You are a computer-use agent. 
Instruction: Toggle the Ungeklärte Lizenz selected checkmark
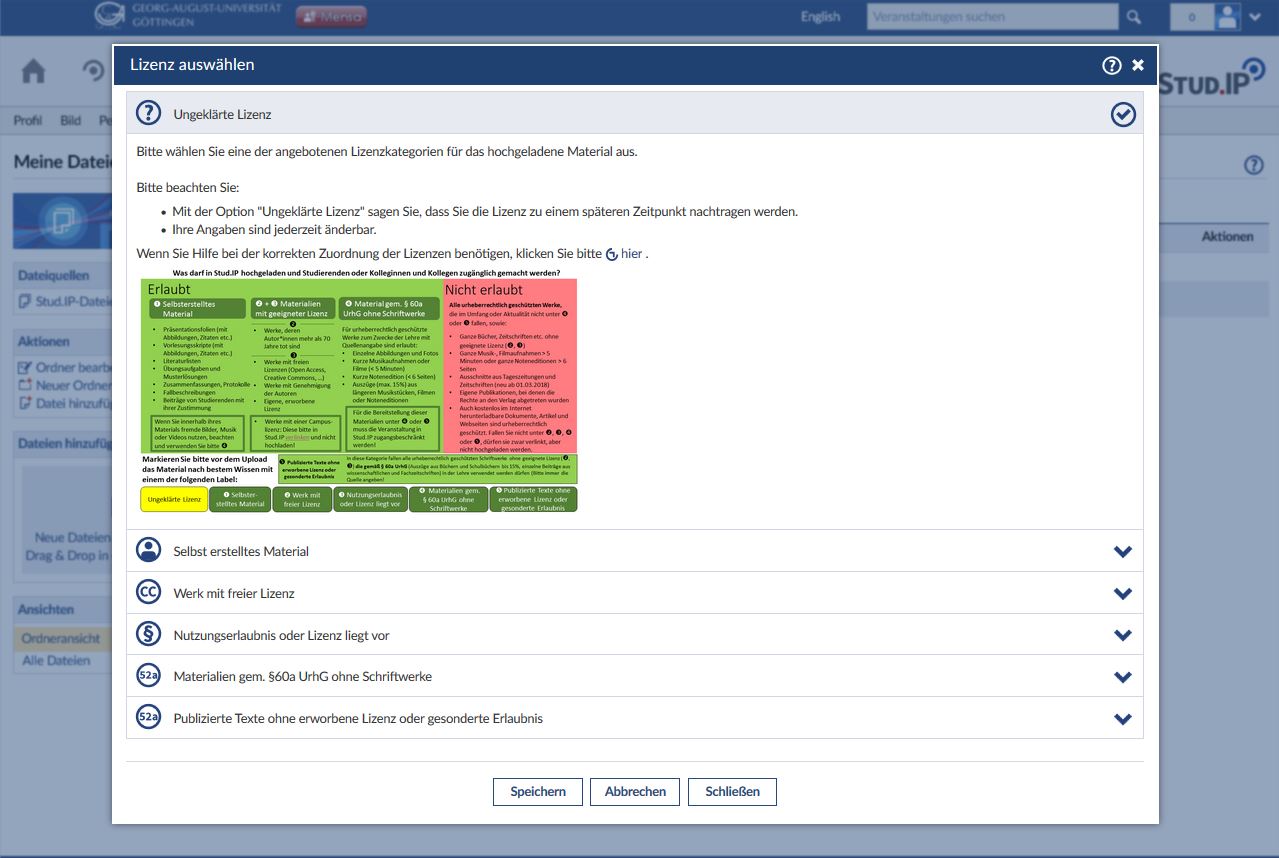coord(1123,114)
